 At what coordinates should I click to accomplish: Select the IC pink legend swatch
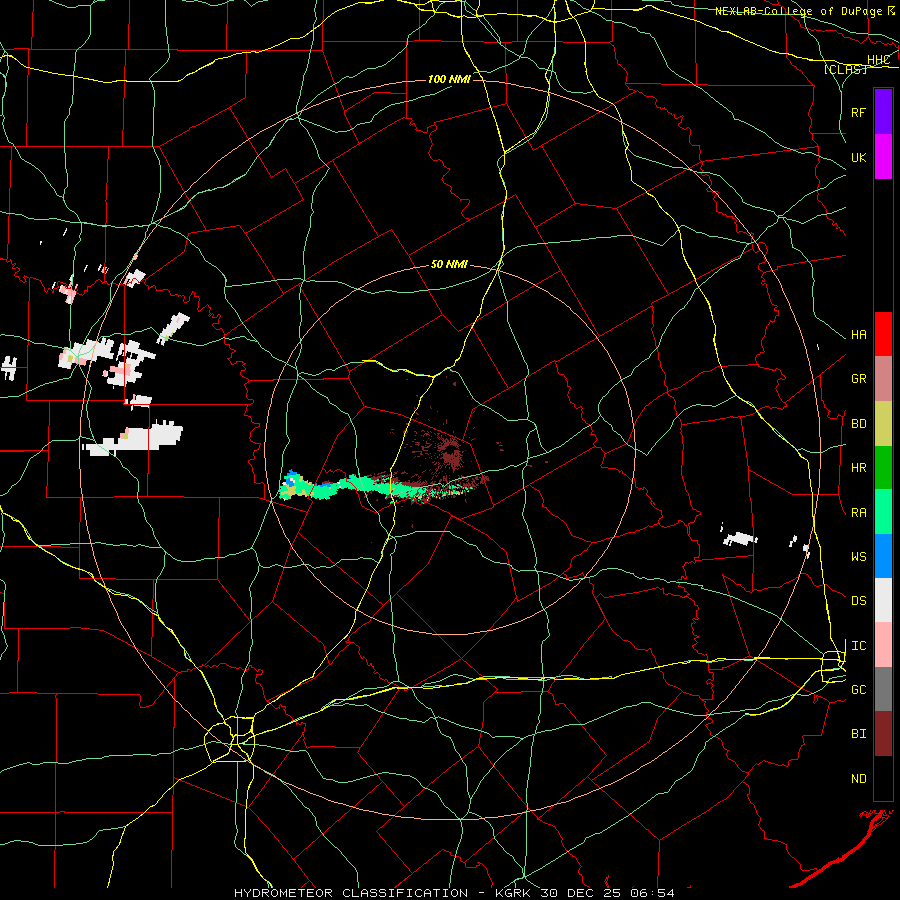pos(883,645)
